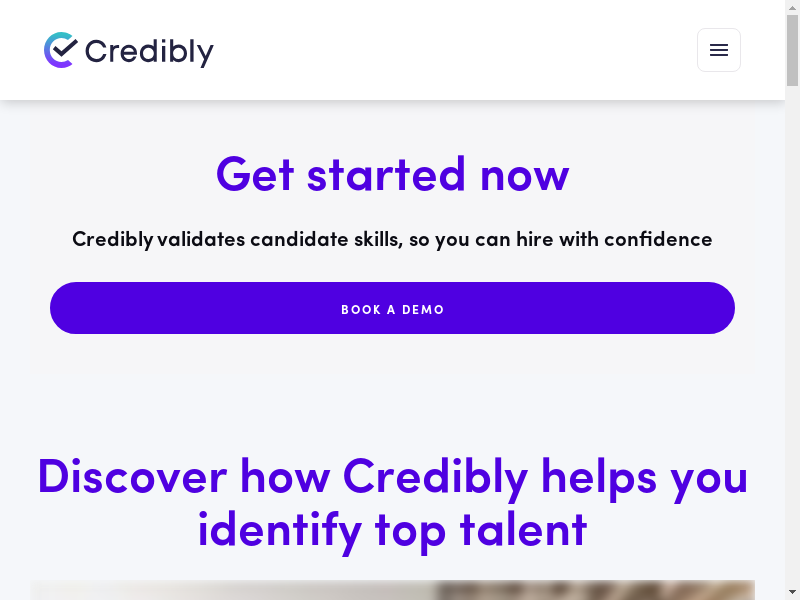Click the word "Discover" in the purple heading
This screenshot has height=600, width=800.
(132, 476)
